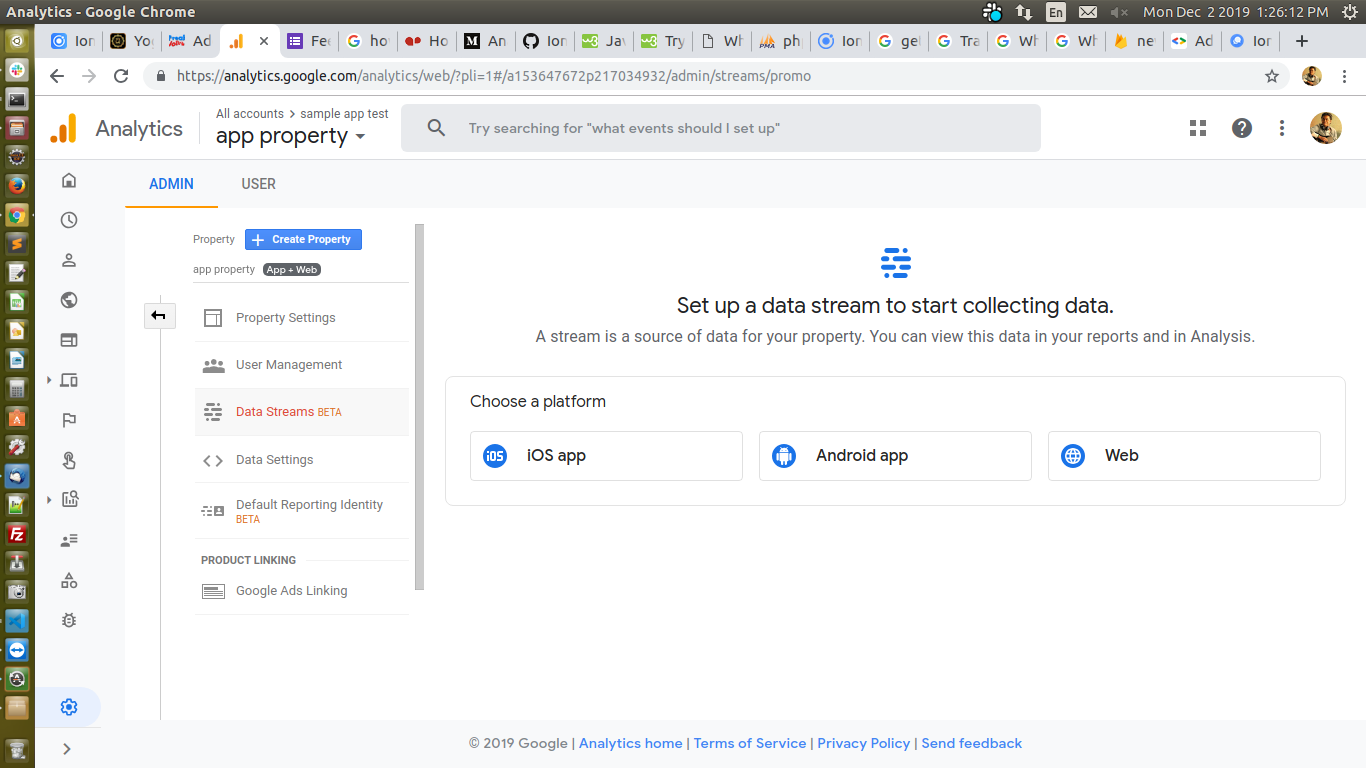Viewport: 1366px width, 768px height.
Task: Open the three-dot more options menu
Action: pos(1282,128)
